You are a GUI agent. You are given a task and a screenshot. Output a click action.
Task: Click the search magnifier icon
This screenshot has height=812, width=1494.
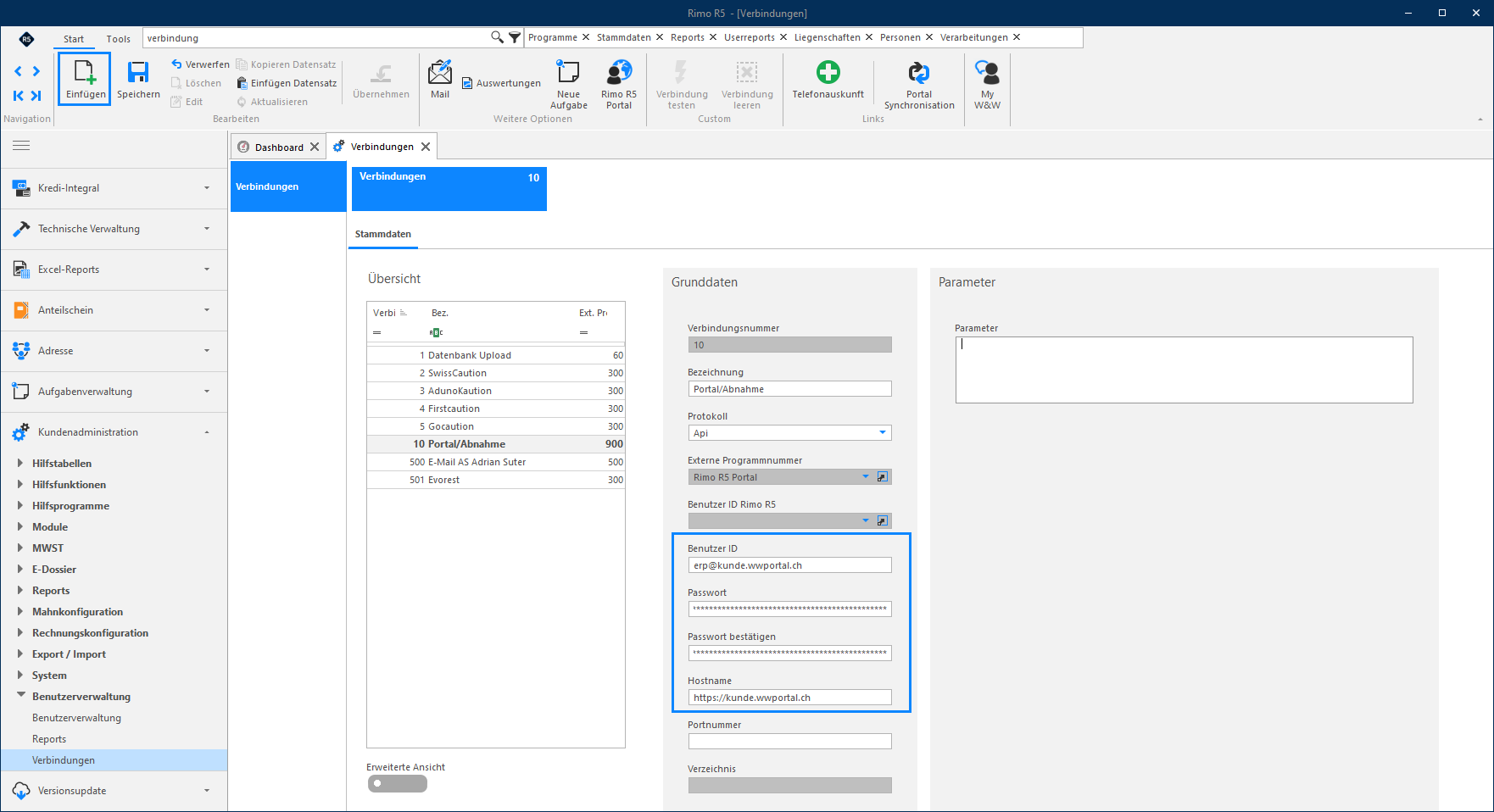497,37
